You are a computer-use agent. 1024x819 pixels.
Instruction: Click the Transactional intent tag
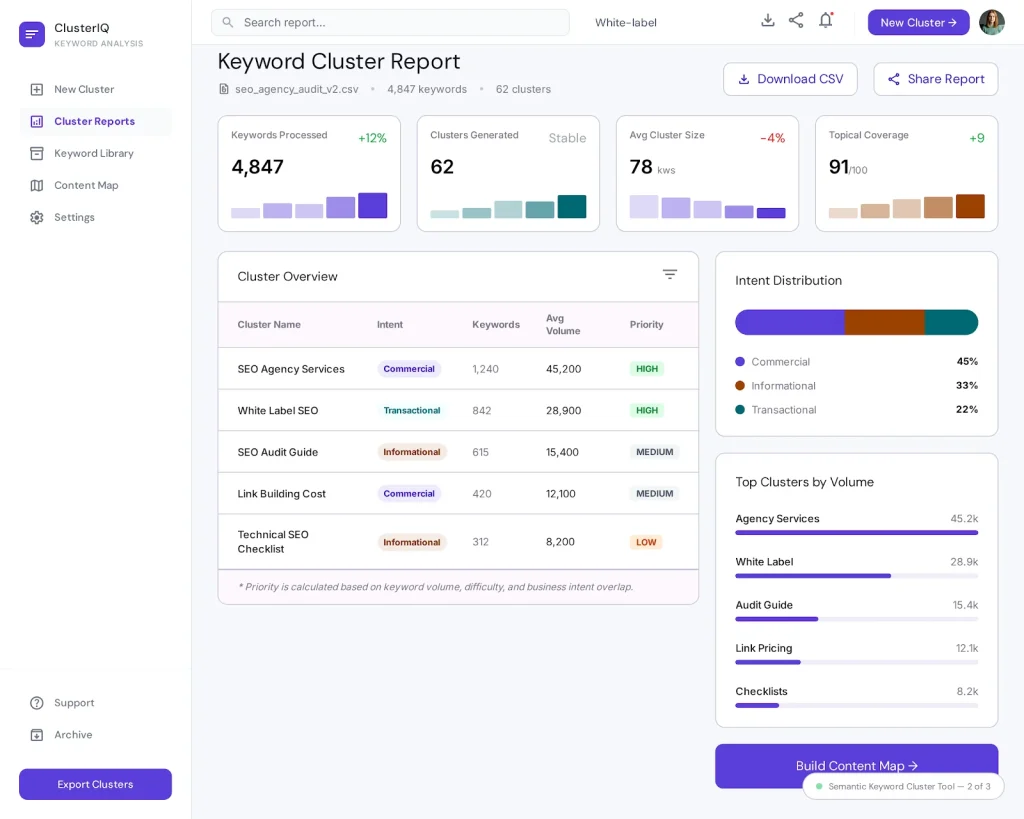click(411, 411)
